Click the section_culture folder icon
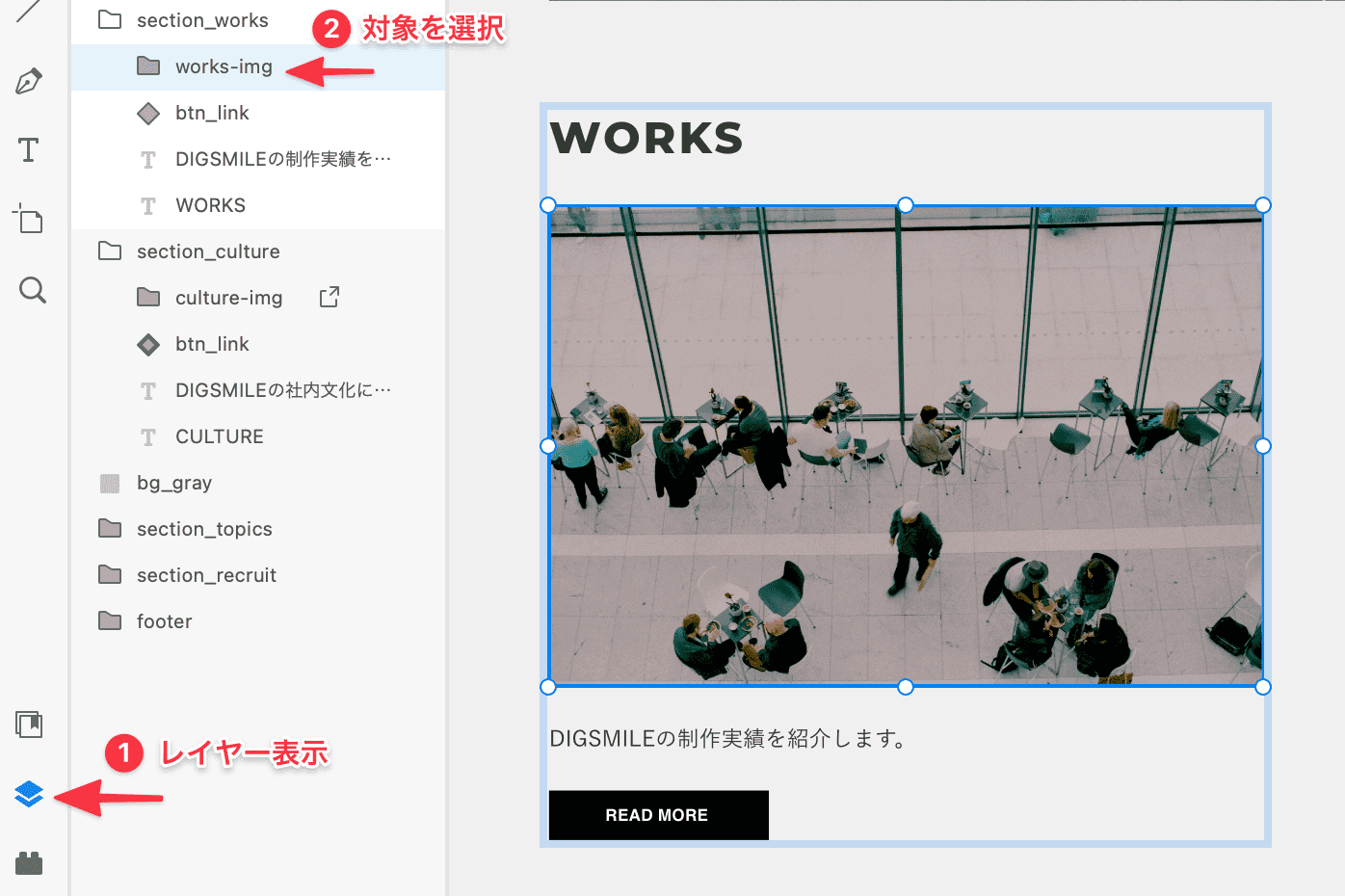This screenshot has width=1345, height=896. click(110, 251)
